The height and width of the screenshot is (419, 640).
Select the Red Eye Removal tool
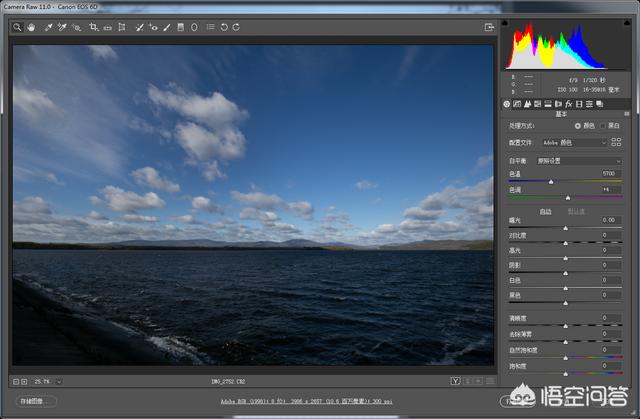pos(153,27)
